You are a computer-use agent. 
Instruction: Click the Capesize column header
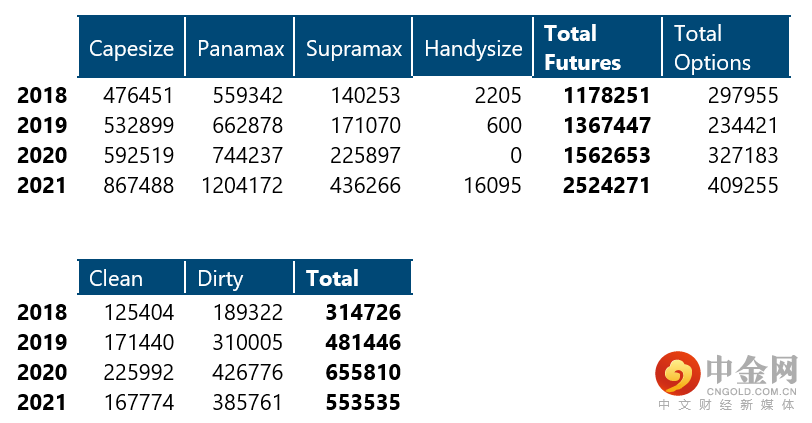tap(131, 48)
